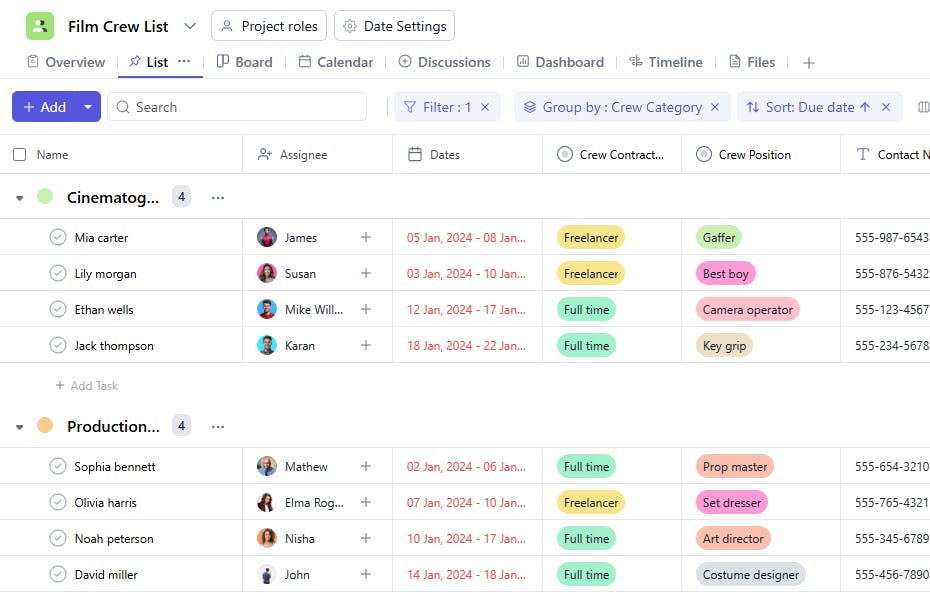Remove the Filter chip with its X
Screen dimensions: 930x600
click(485, 107)
